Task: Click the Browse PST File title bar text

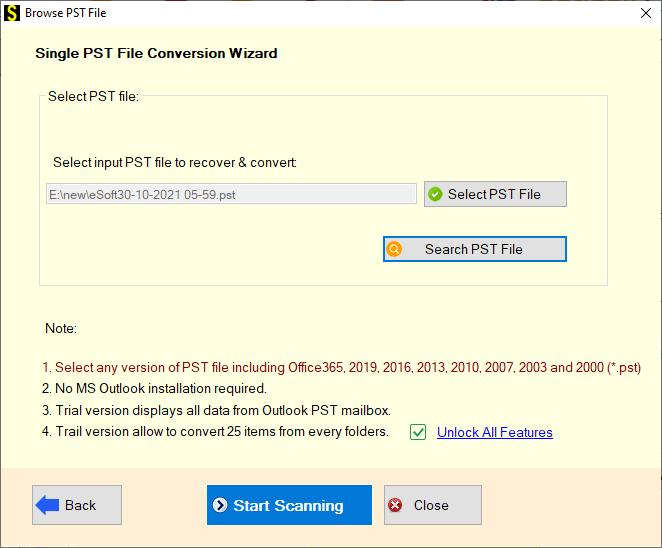Action: tap(65, 13)
